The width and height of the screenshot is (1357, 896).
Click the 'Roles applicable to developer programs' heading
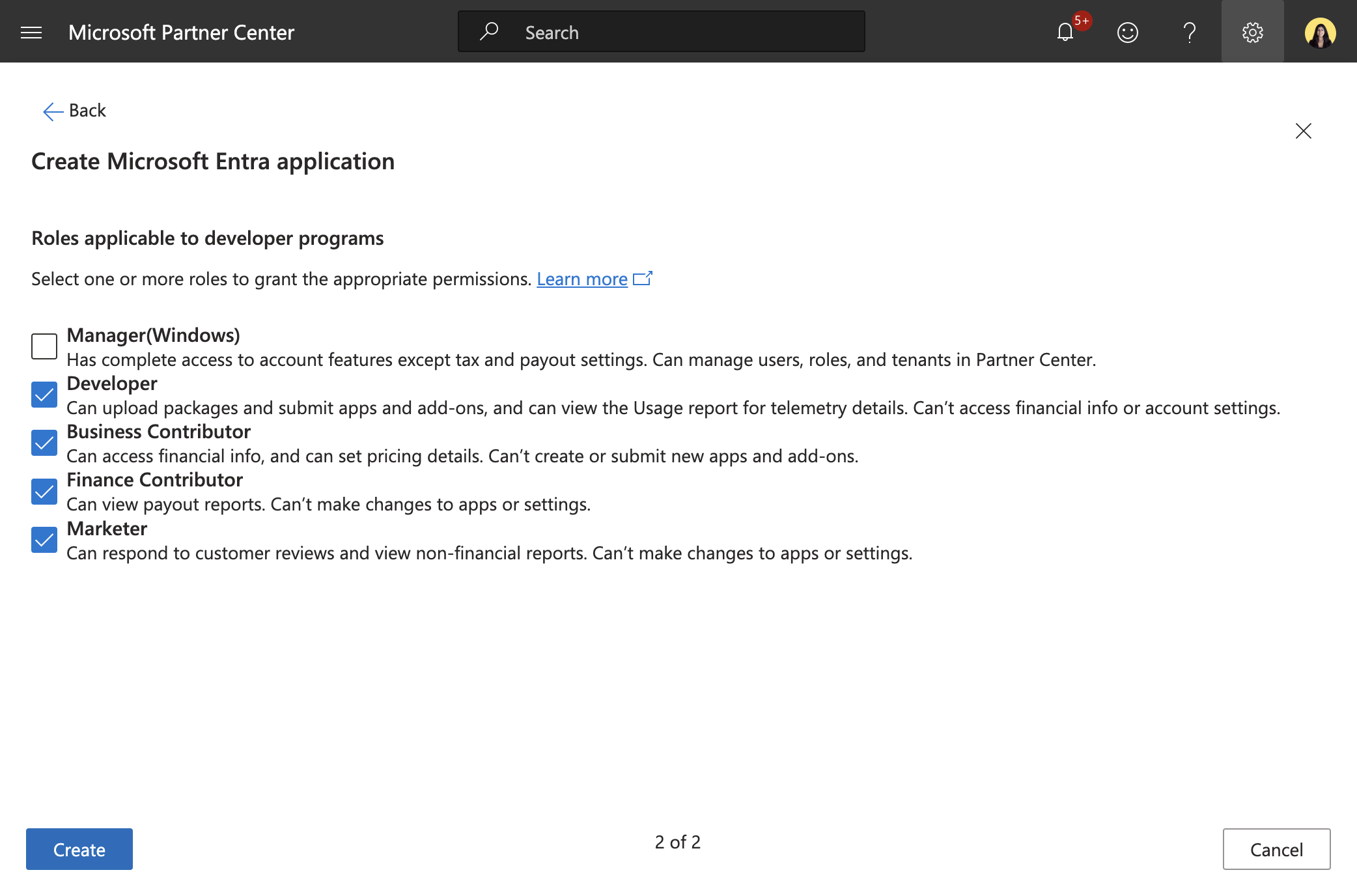tap(208, 238)
